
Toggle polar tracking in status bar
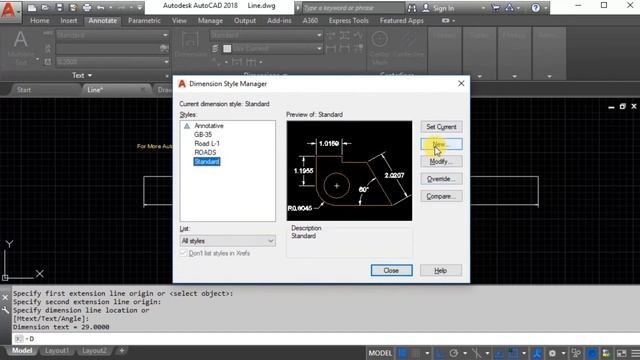454,353
